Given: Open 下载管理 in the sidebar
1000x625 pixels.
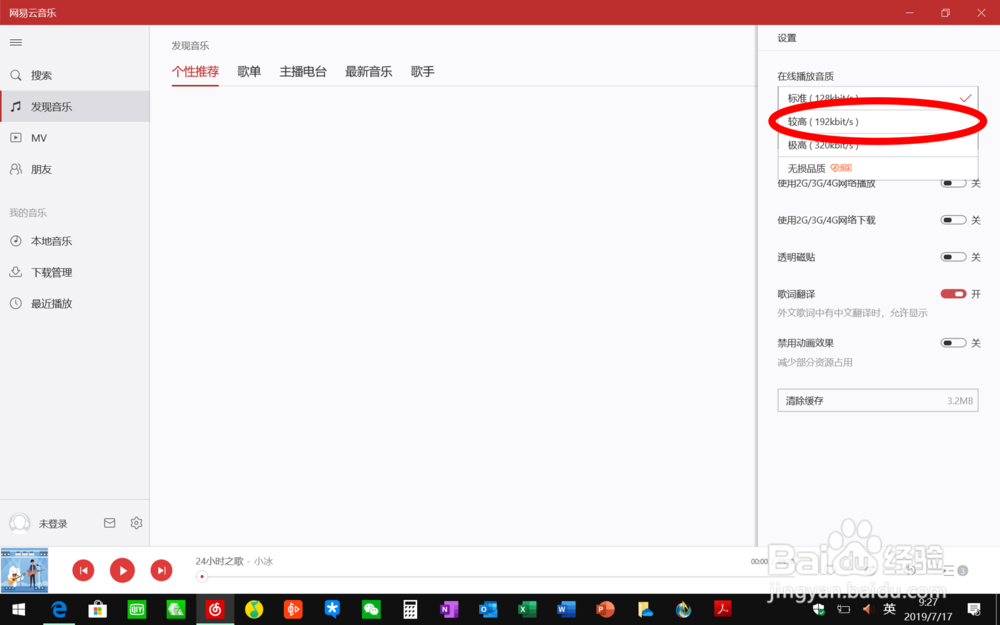Looking at the screenshot, I should pos(75,272).
